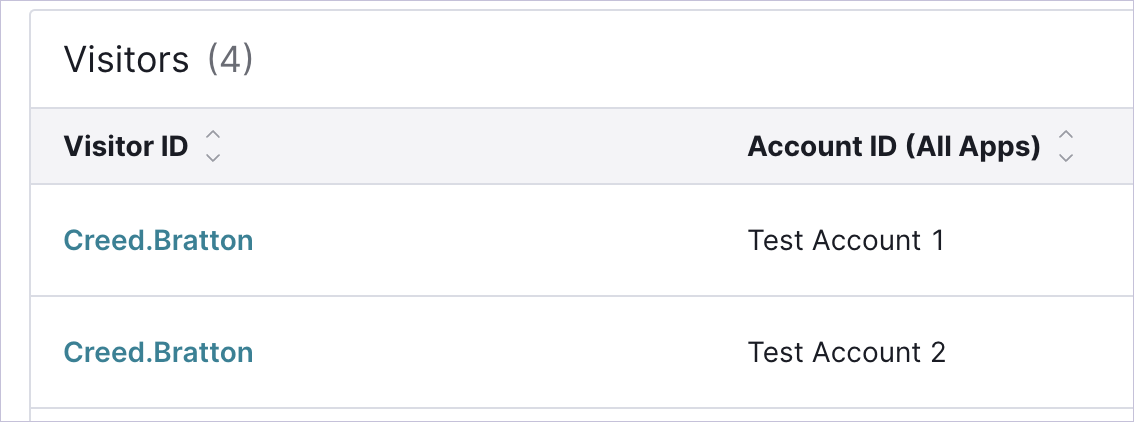
Task: Click blank middle area of Test Account 1 row
Action: [499, 240]
